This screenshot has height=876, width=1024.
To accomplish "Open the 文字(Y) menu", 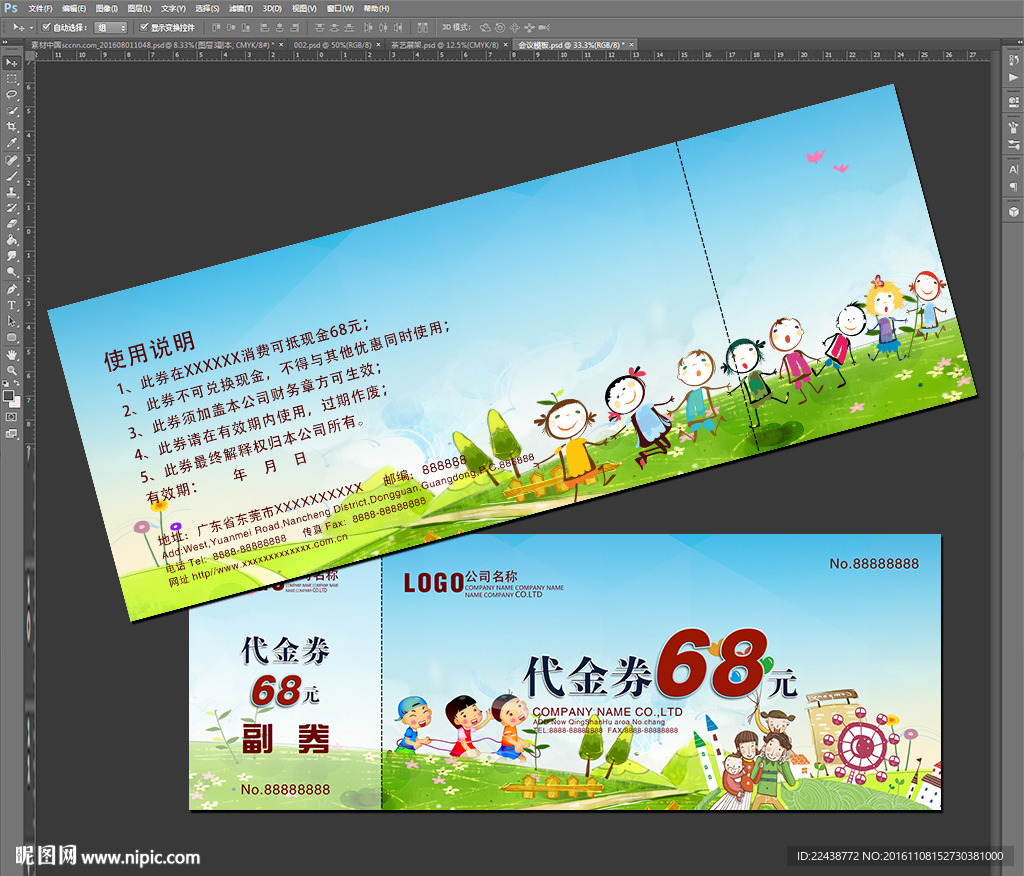I will (173, 8).
